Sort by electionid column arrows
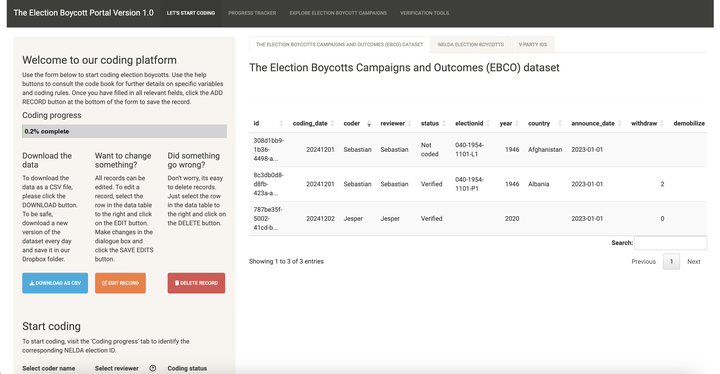This screenshot has height=374, width=720. (x=488, y=123)
